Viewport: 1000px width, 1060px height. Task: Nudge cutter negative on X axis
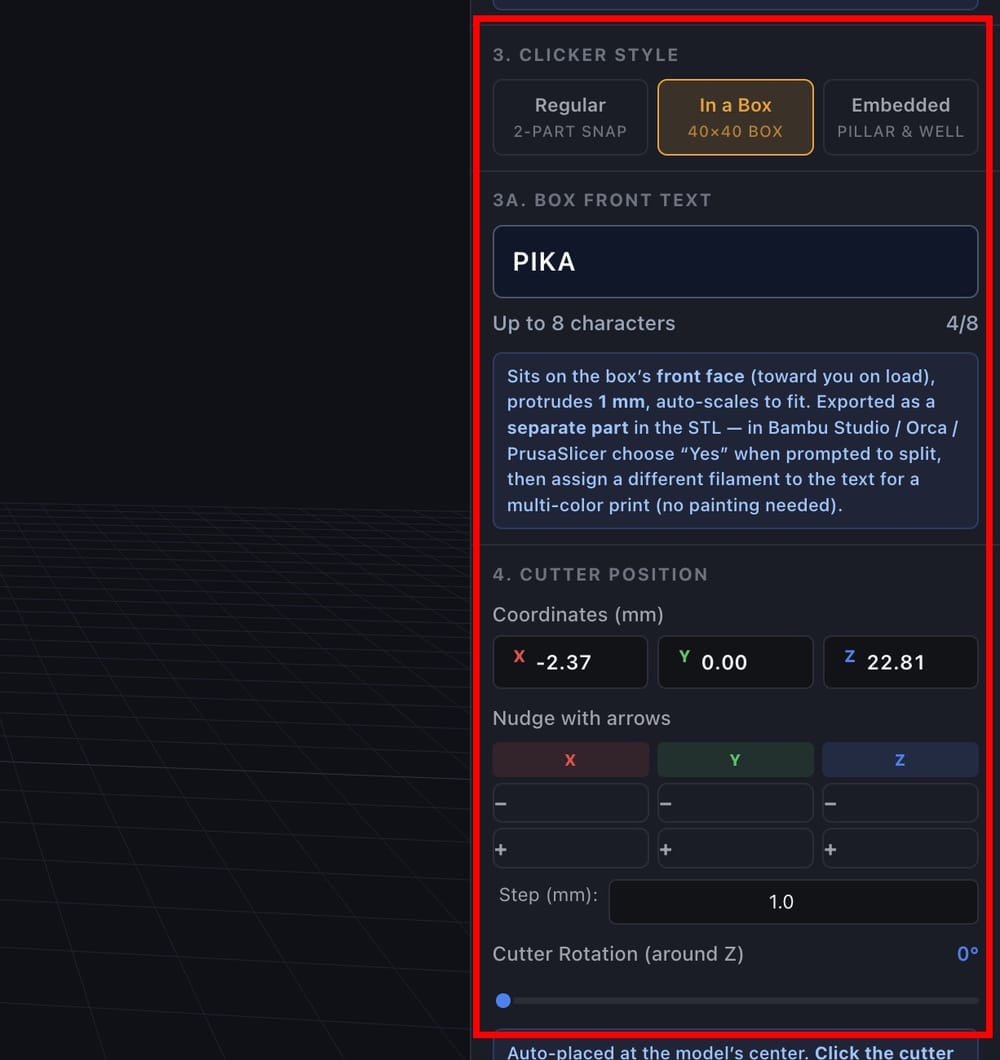pos(570,803)
